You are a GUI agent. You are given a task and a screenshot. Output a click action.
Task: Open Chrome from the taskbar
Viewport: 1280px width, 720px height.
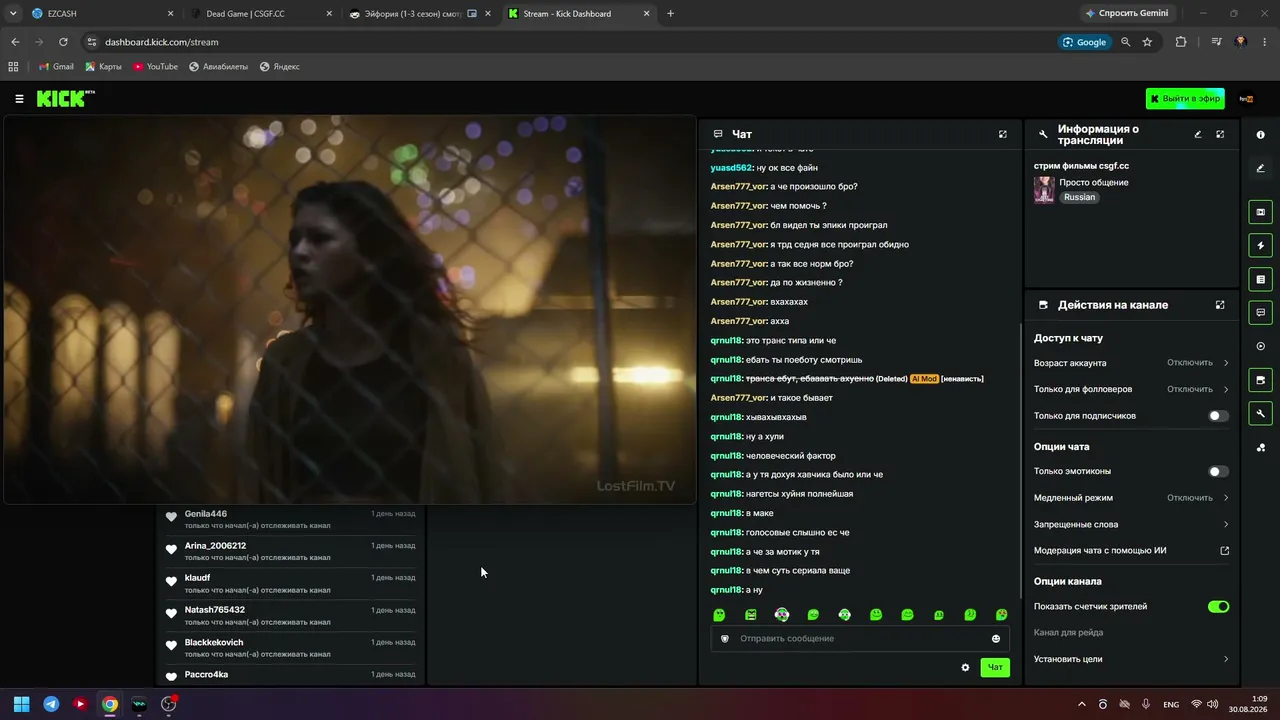coord(110,704)
